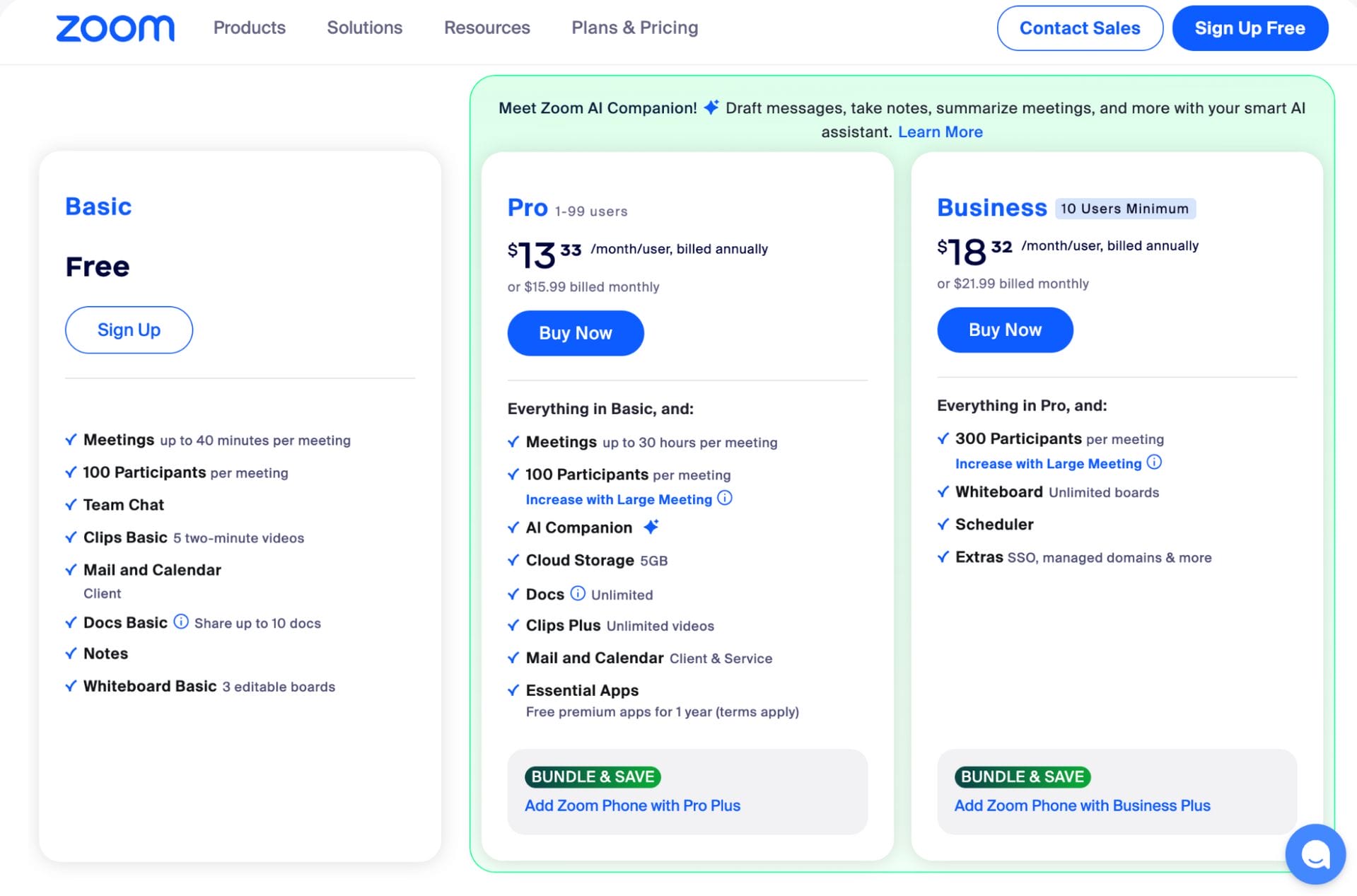Click the info icon beside Increase with Large Meeting in Pro

click(724, 498)
